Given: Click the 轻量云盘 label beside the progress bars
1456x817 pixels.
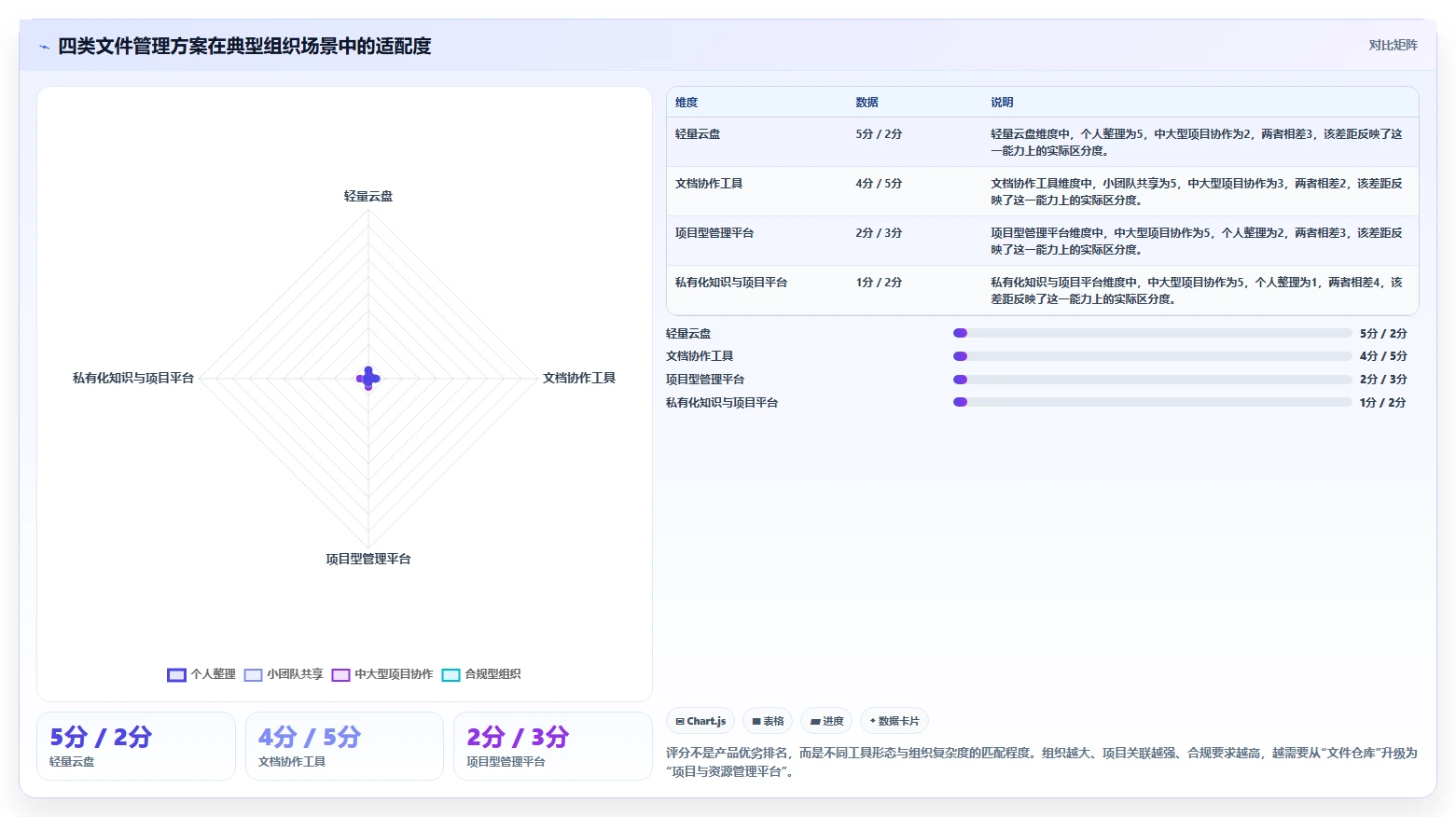Looking at the screenshot, I should pyautogui.click(x=688, y=333).
